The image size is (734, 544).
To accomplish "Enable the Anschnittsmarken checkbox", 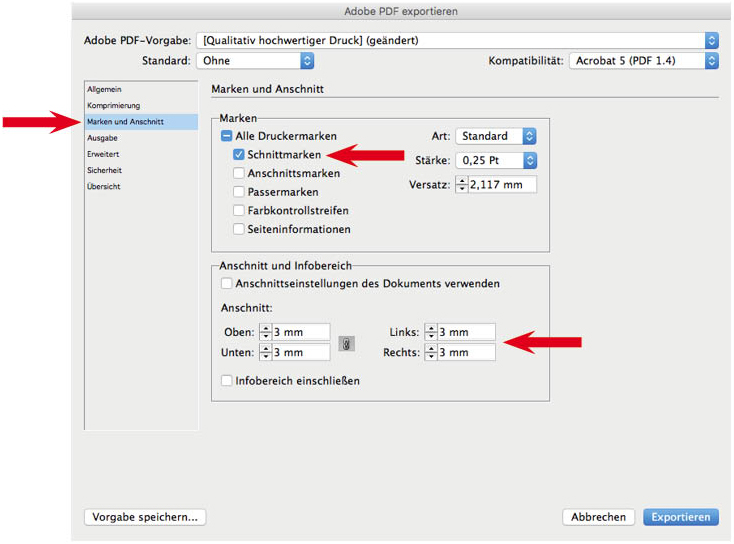I will pyautogui.click(x=238, y=173).
